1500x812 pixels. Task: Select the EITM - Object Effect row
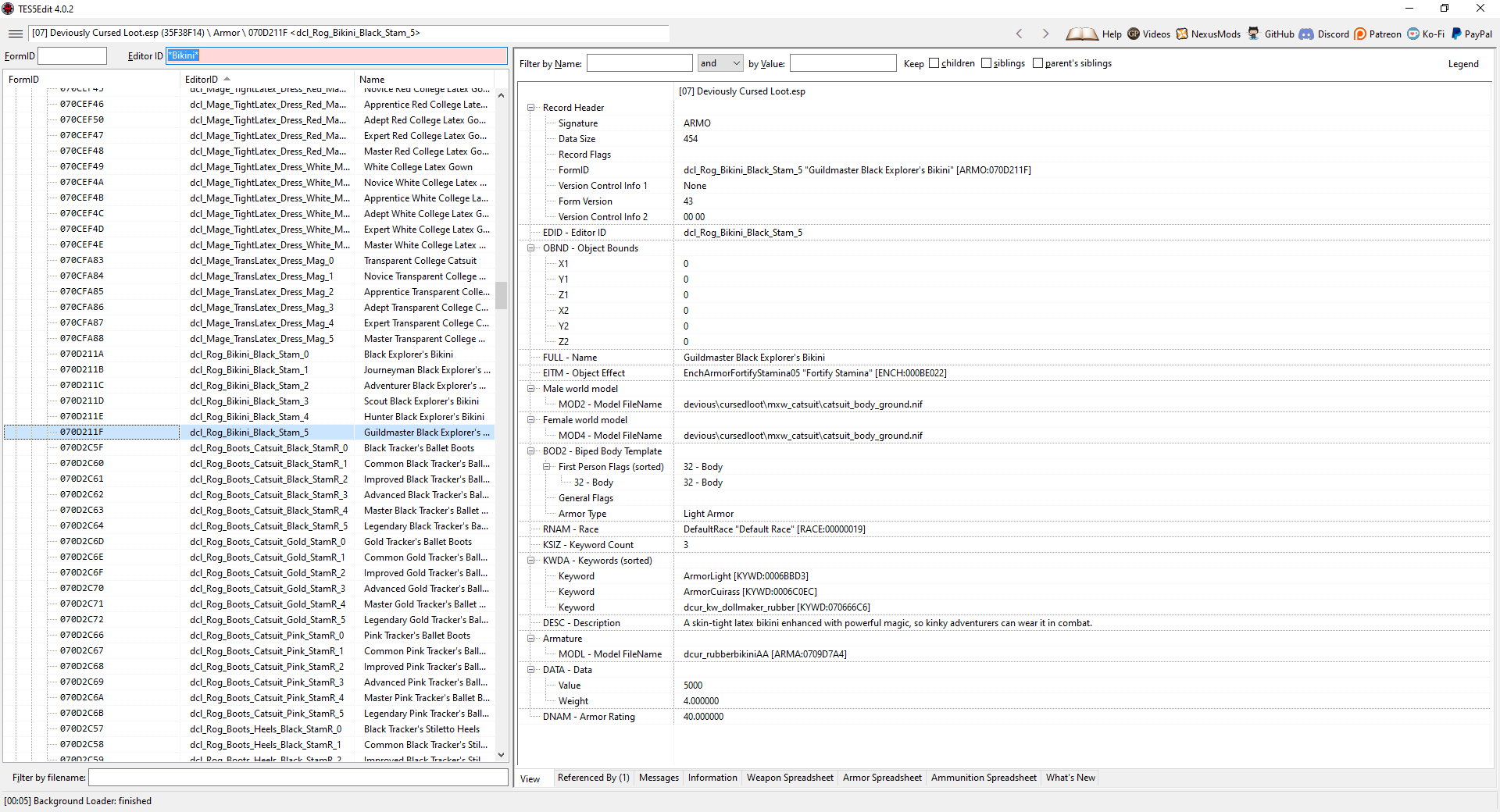coord(1005,373)
